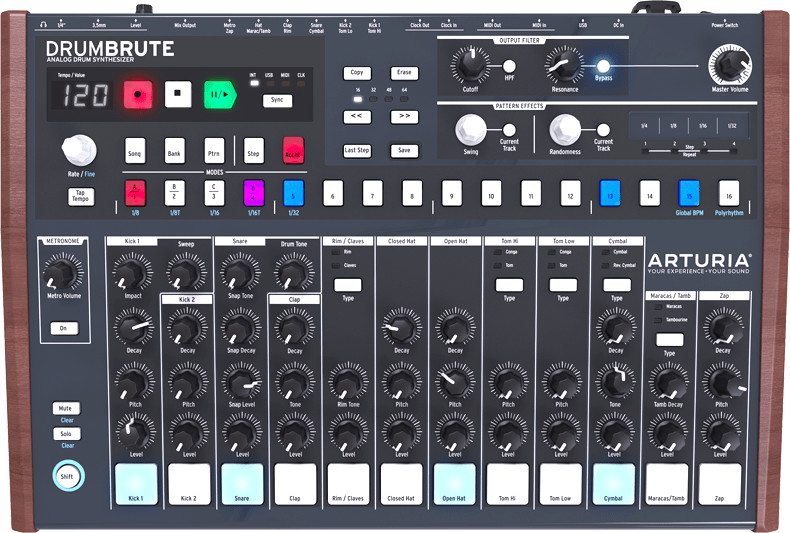Click the Solo button
The width and height of the screenshot is (790, 533).
pyautogui.click(x=66, y=433)
